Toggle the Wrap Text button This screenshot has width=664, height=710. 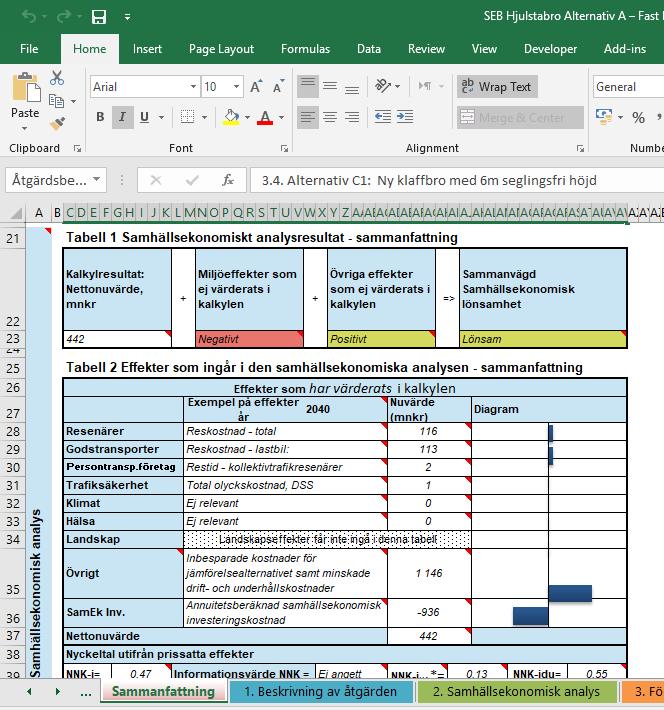coord(497,86)
